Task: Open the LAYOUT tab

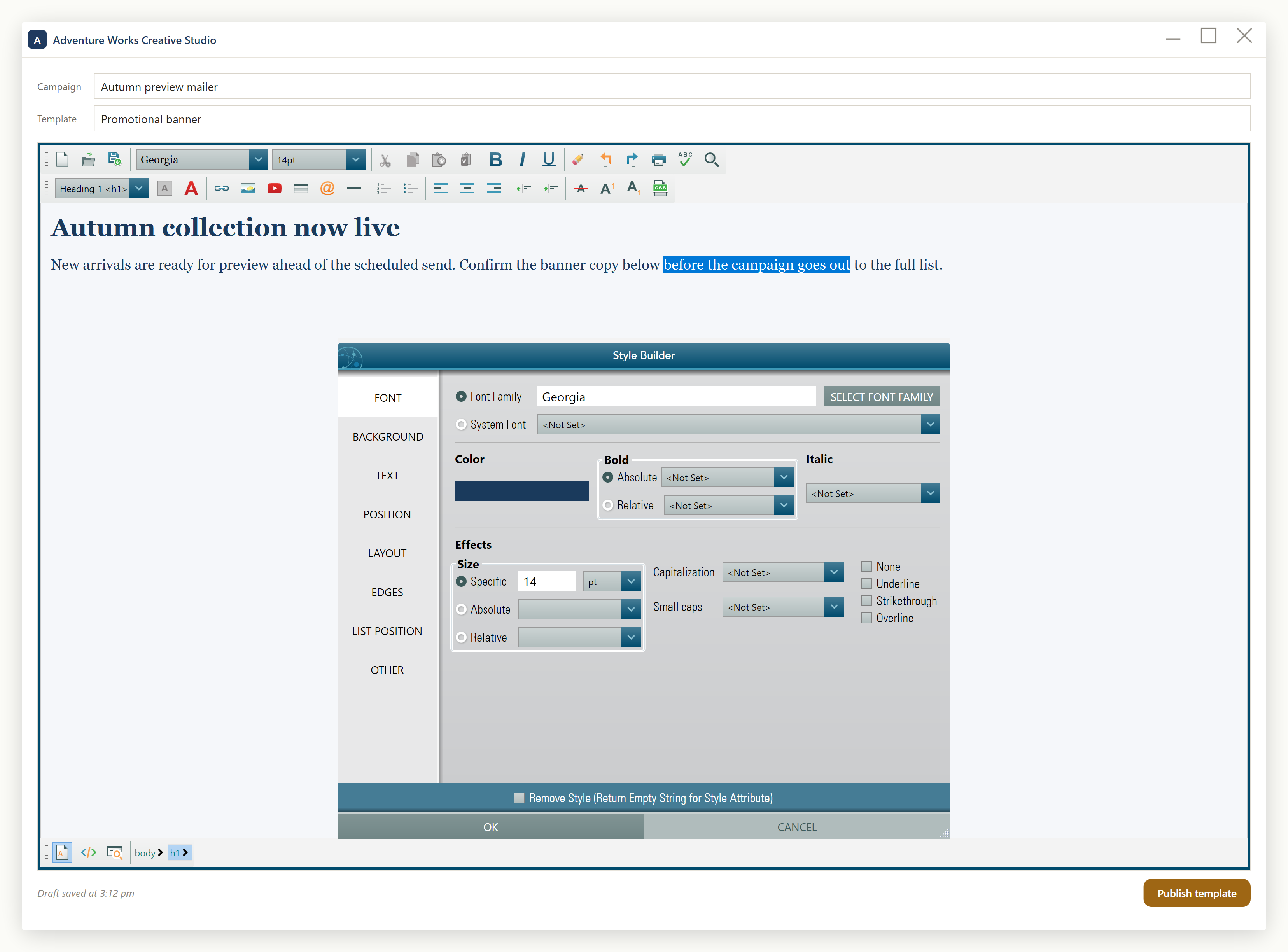Action: tap(388, 553)
